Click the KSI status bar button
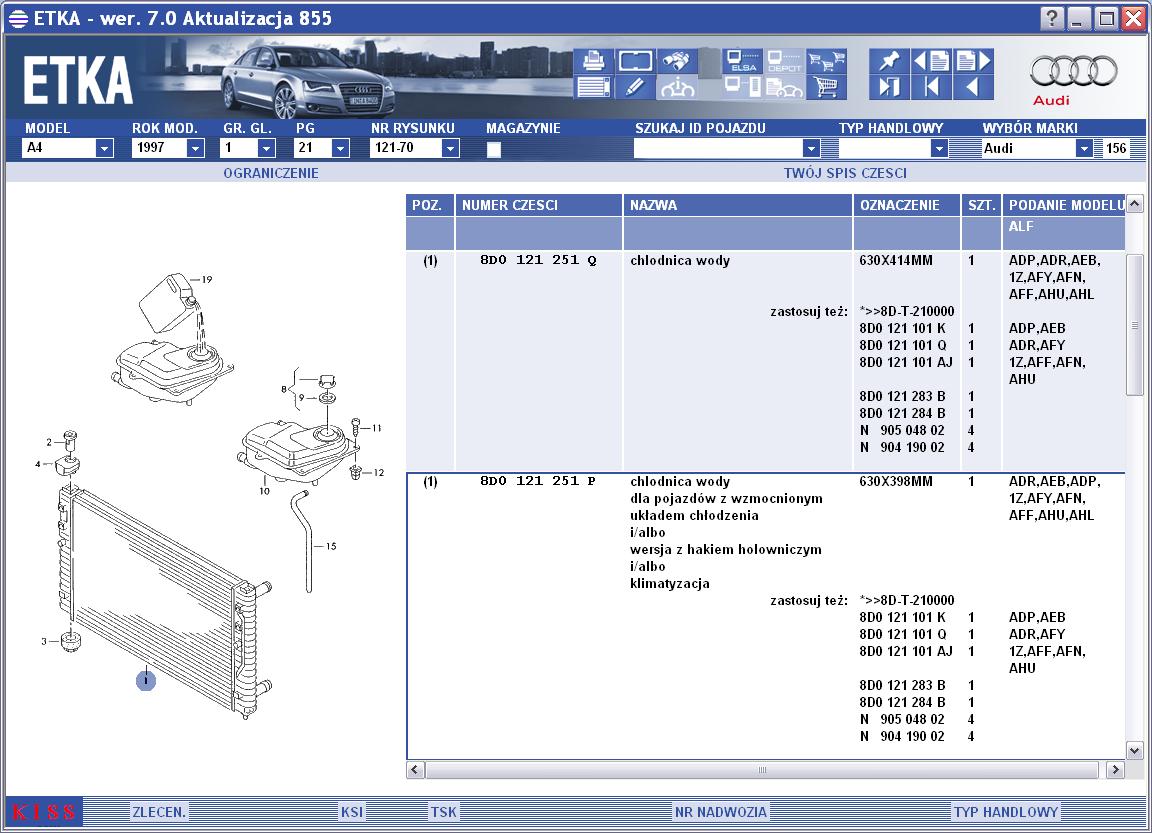 (x=352, y=812)
